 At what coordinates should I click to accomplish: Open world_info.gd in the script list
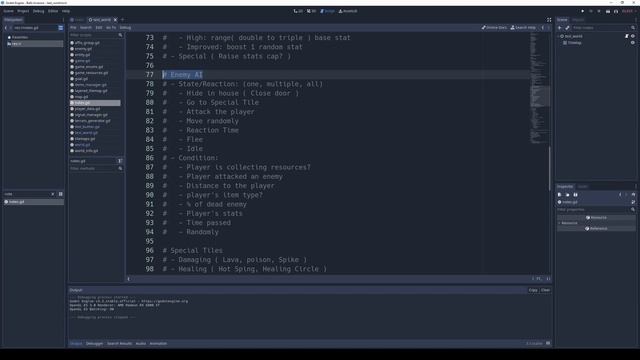click(x=87, y=151)
